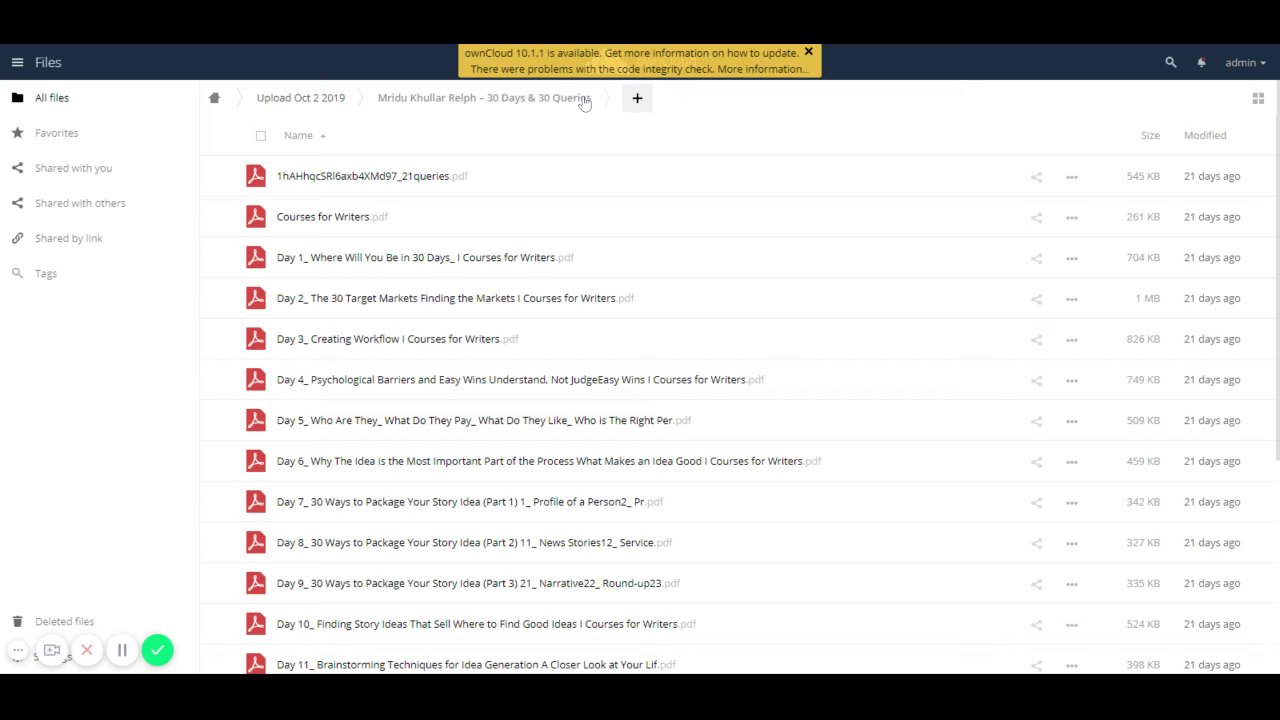Image resolution: width=1280 pixels, height=720 pixels.
Task: Open more actions for Day 3 file
Action: (x=1072, y=339)
